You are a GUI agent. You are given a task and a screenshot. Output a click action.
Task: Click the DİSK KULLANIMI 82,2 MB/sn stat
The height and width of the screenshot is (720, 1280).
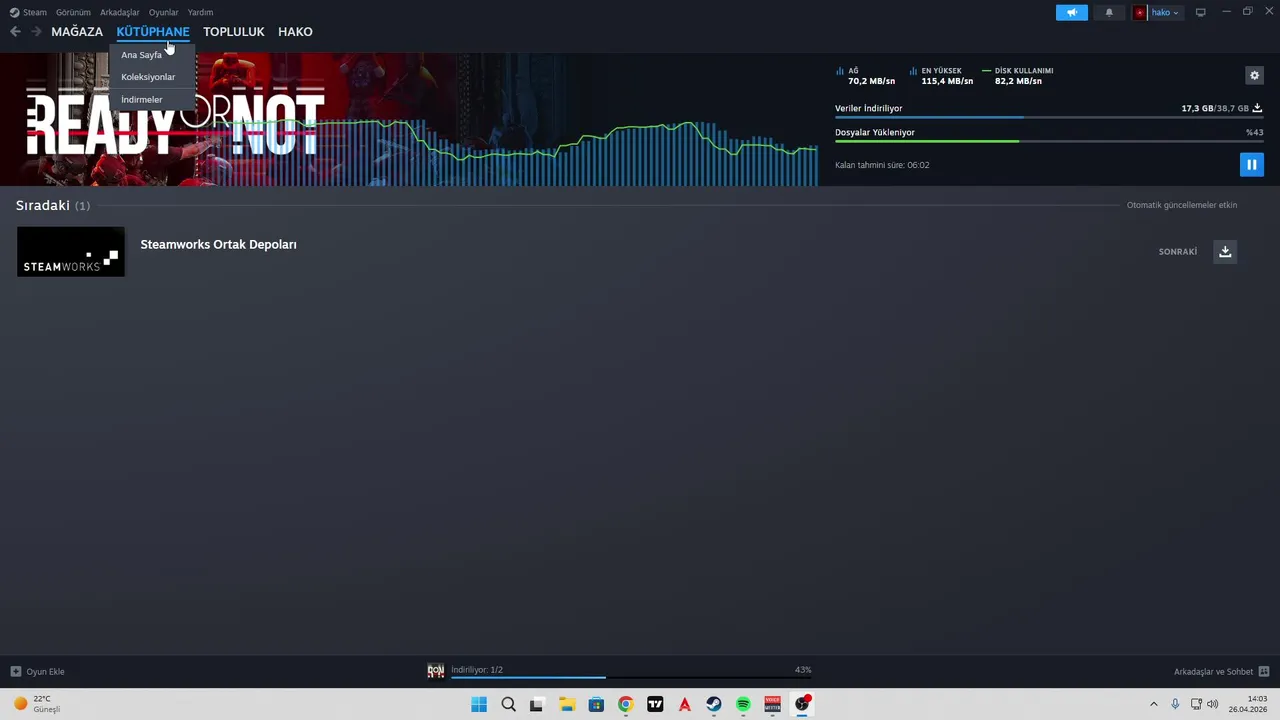(1017, 76)
